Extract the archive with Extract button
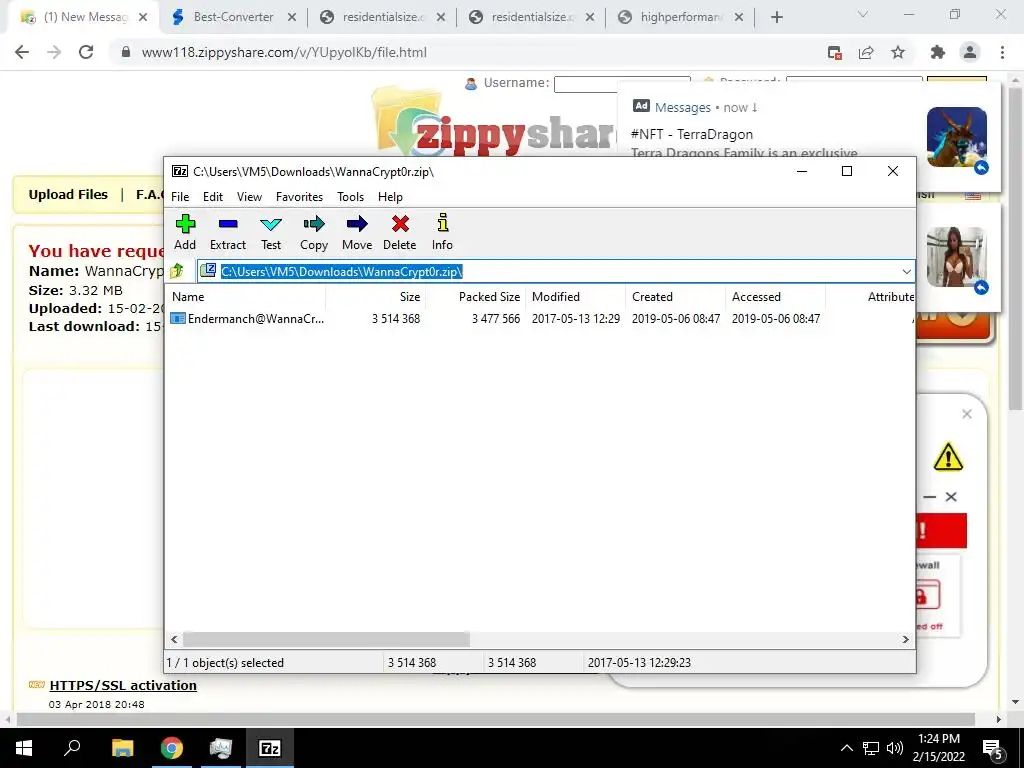 click(x=227, y=232)
